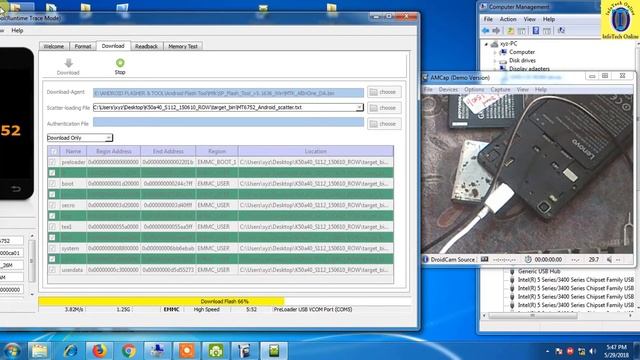Click the End Address column header
Screen dimensions: 640x360
pos(168,151)
